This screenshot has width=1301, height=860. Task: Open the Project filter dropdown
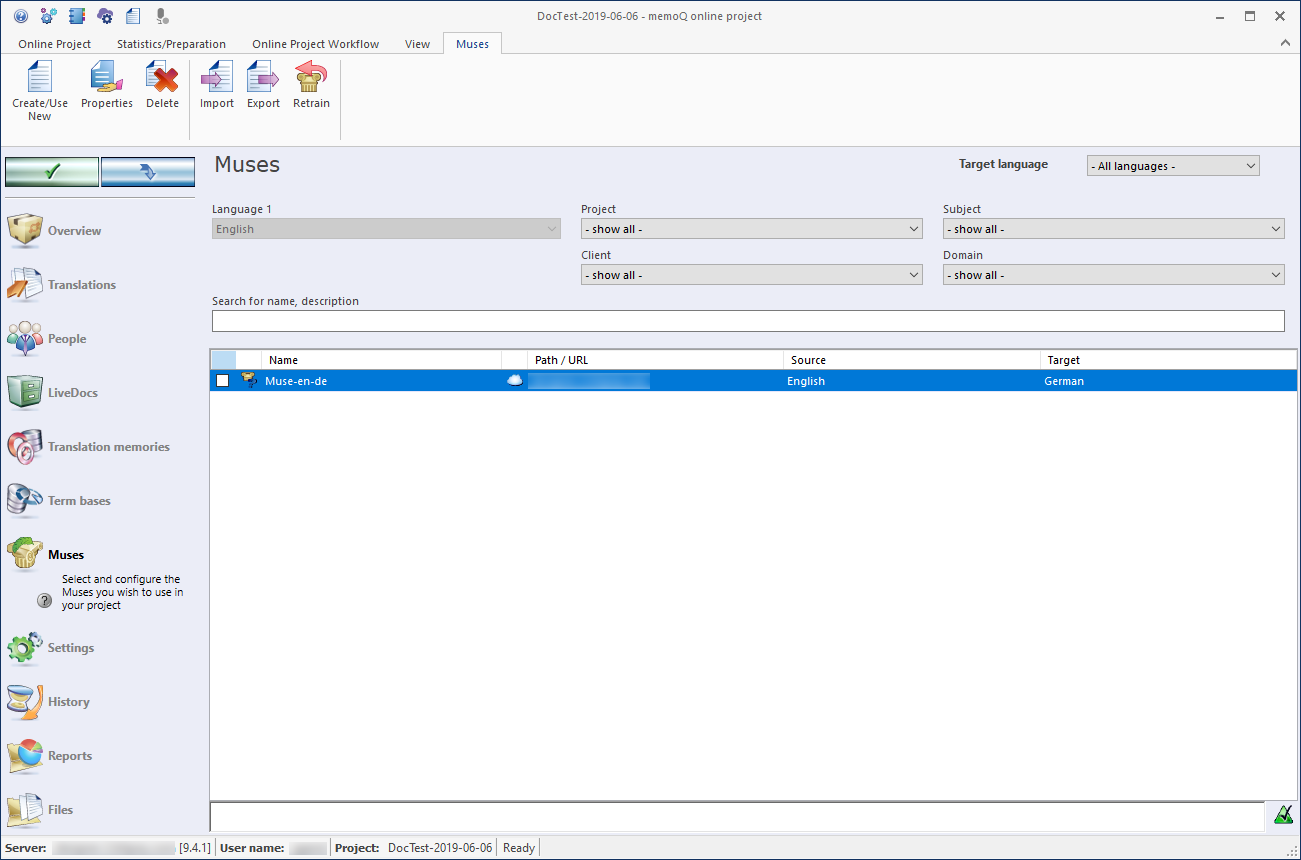click(x=751, y=229)
